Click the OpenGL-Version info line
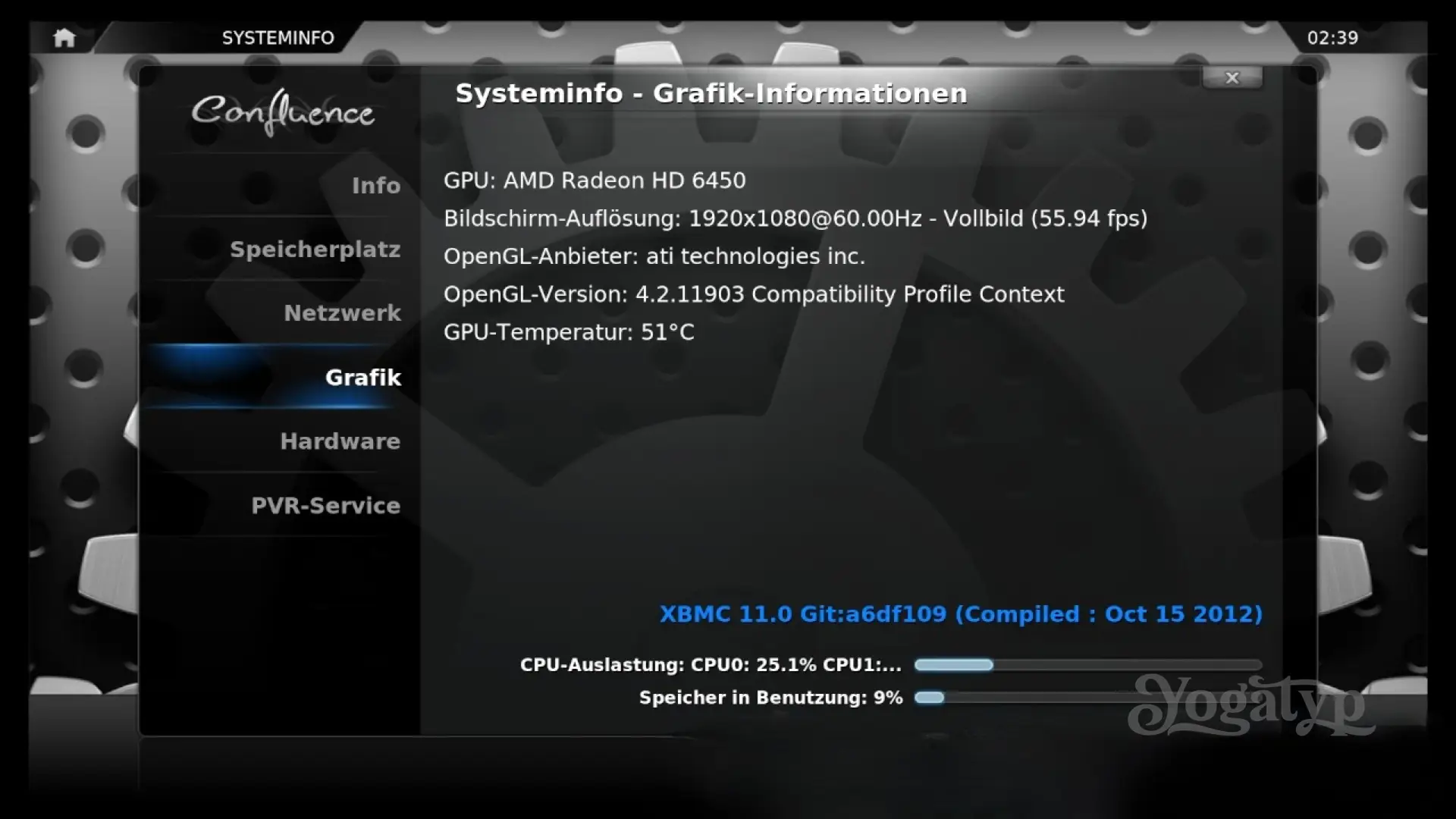The image size is (1456, 819). pyautogui.click(x=754, y=294)
